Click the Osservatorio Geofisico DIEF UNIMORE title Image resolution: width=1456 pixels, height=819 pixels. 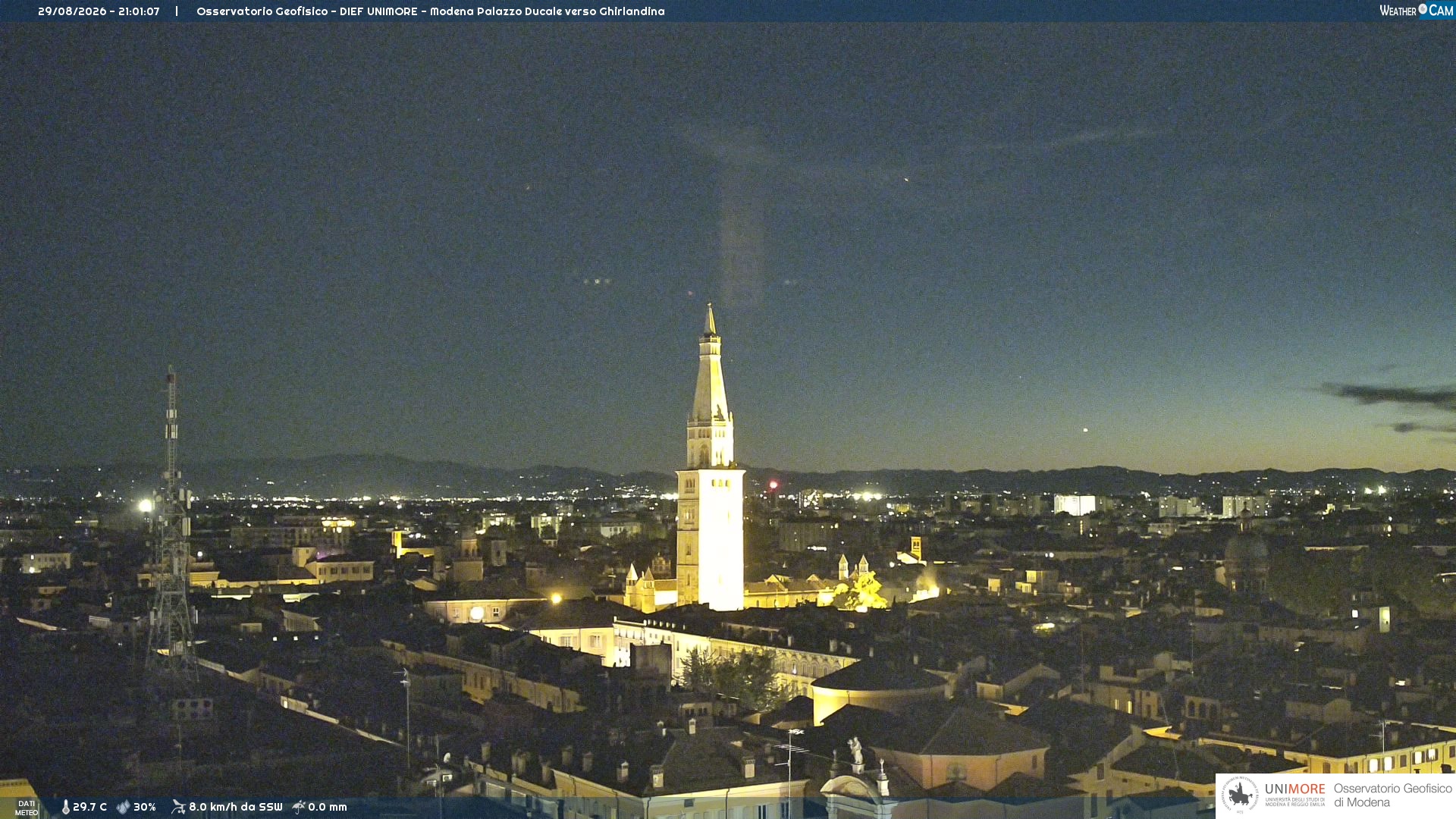pyautogui.click(x=430, y=11)
